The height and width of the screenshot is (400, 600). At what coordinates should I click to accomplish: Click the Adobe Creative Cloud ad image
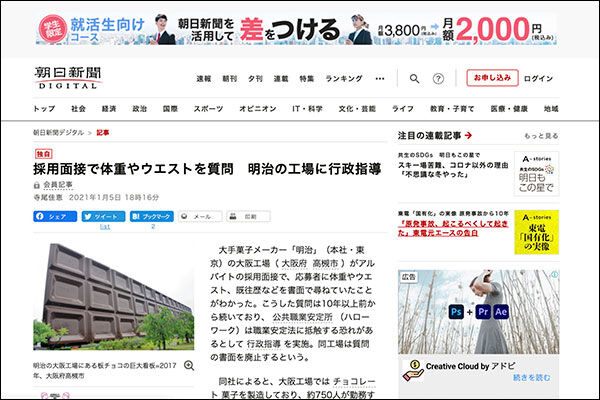coord(478,312)
